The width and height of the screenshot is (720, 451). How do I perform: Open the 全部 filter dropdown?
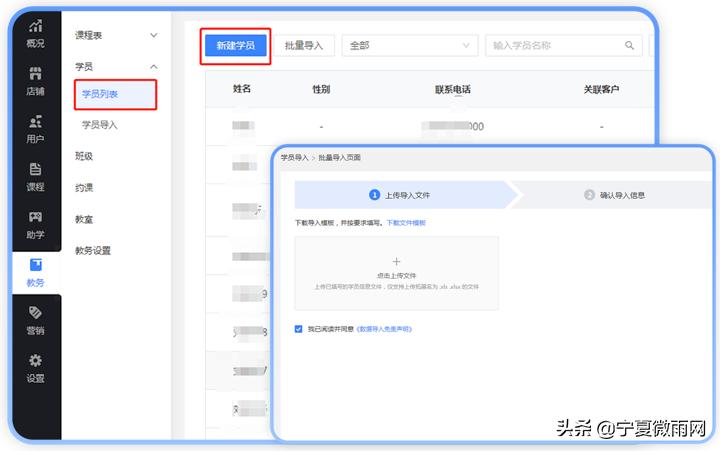(x=410, y=45)
